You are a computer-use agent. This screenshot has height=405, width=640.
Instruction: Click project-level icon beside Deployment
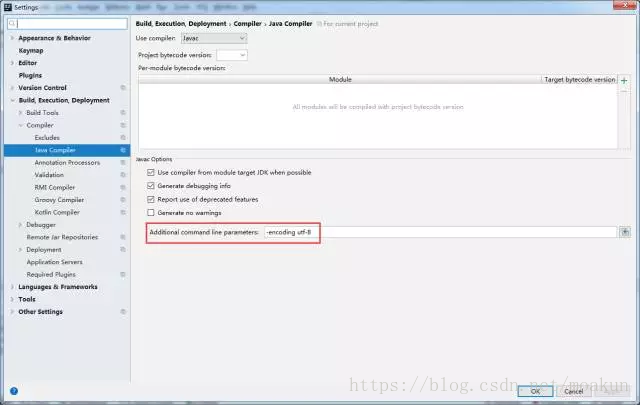(x=123, y=249)
